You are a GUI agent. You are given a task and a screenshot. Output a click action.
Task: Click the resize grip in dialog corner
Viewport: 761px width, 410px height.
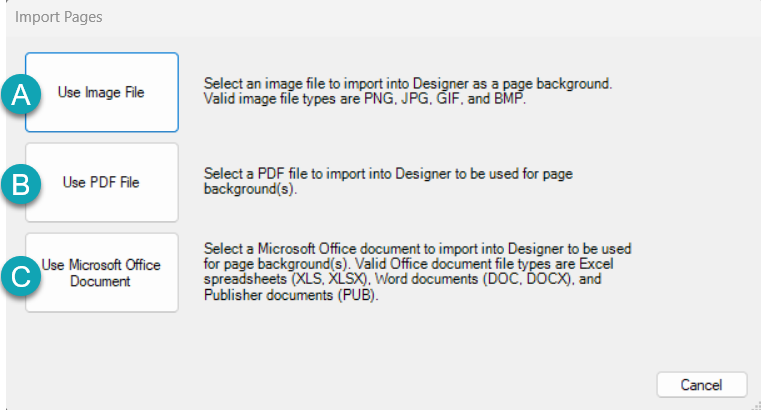click(x=756, y=406)
